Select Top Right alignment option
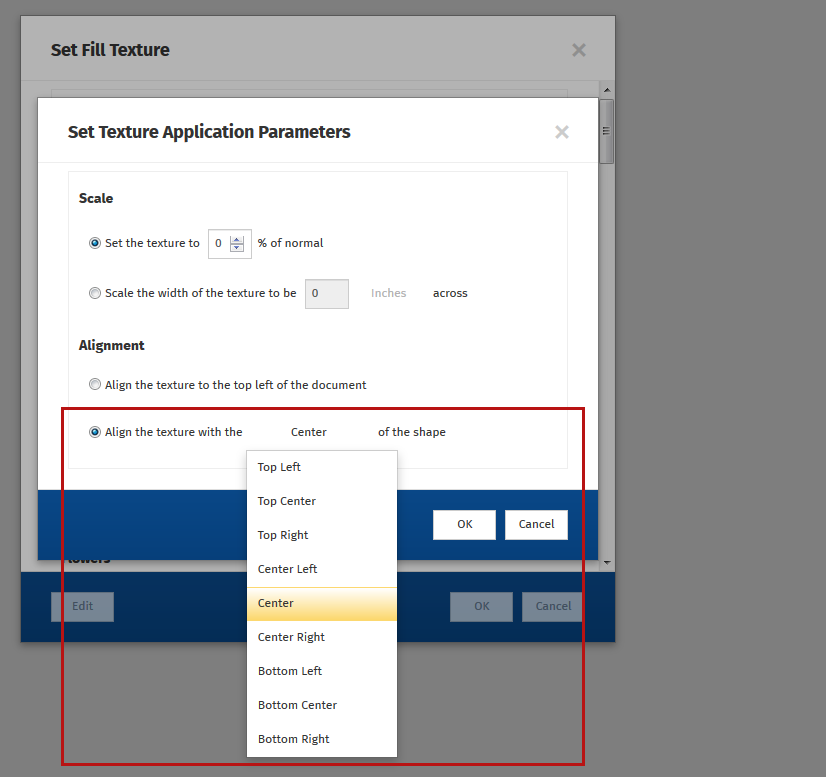This screenshot has width=826, height=777. (283, 535)
